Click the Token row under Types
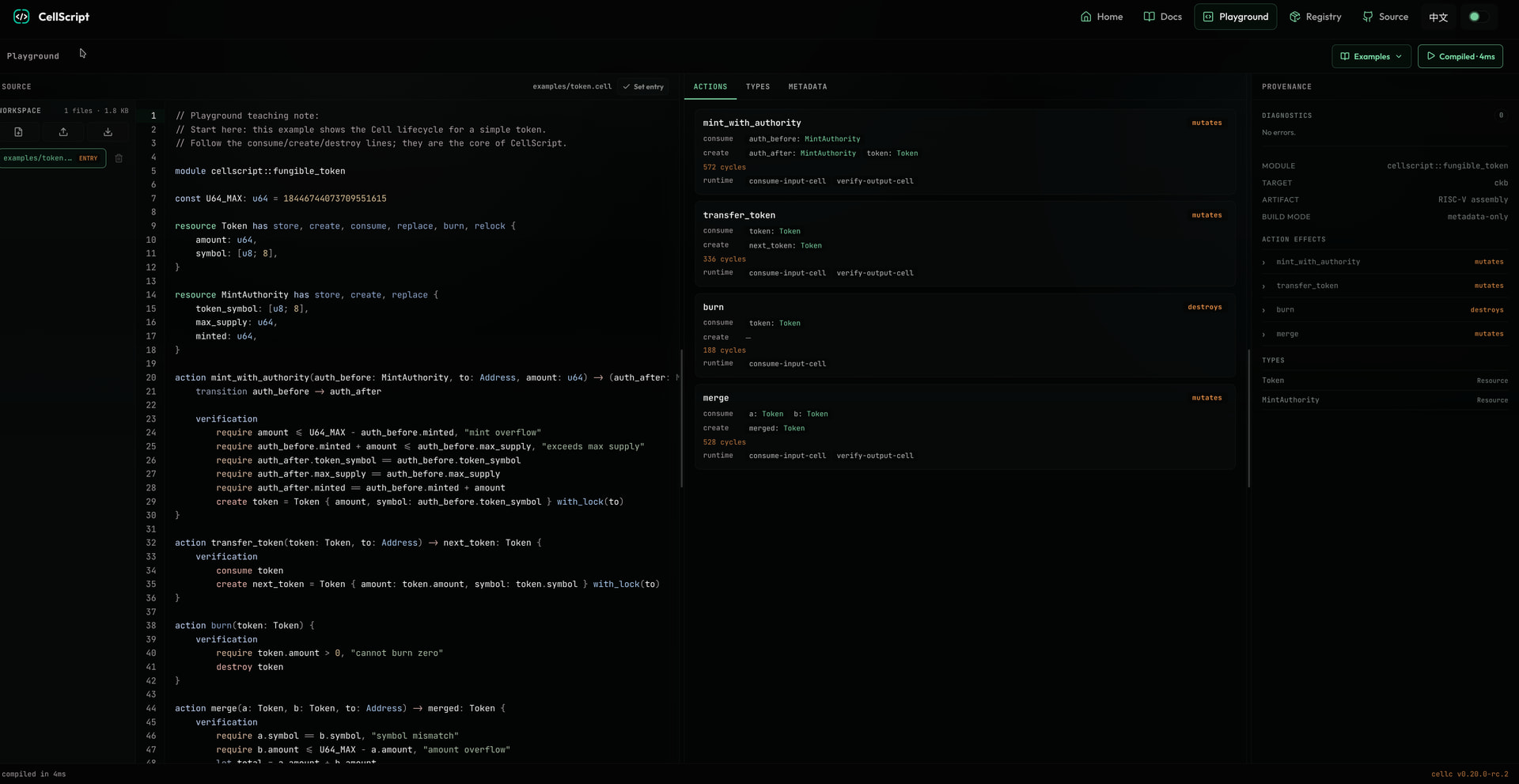This screenshot has height=784, width=1519. click(1385, 381)
